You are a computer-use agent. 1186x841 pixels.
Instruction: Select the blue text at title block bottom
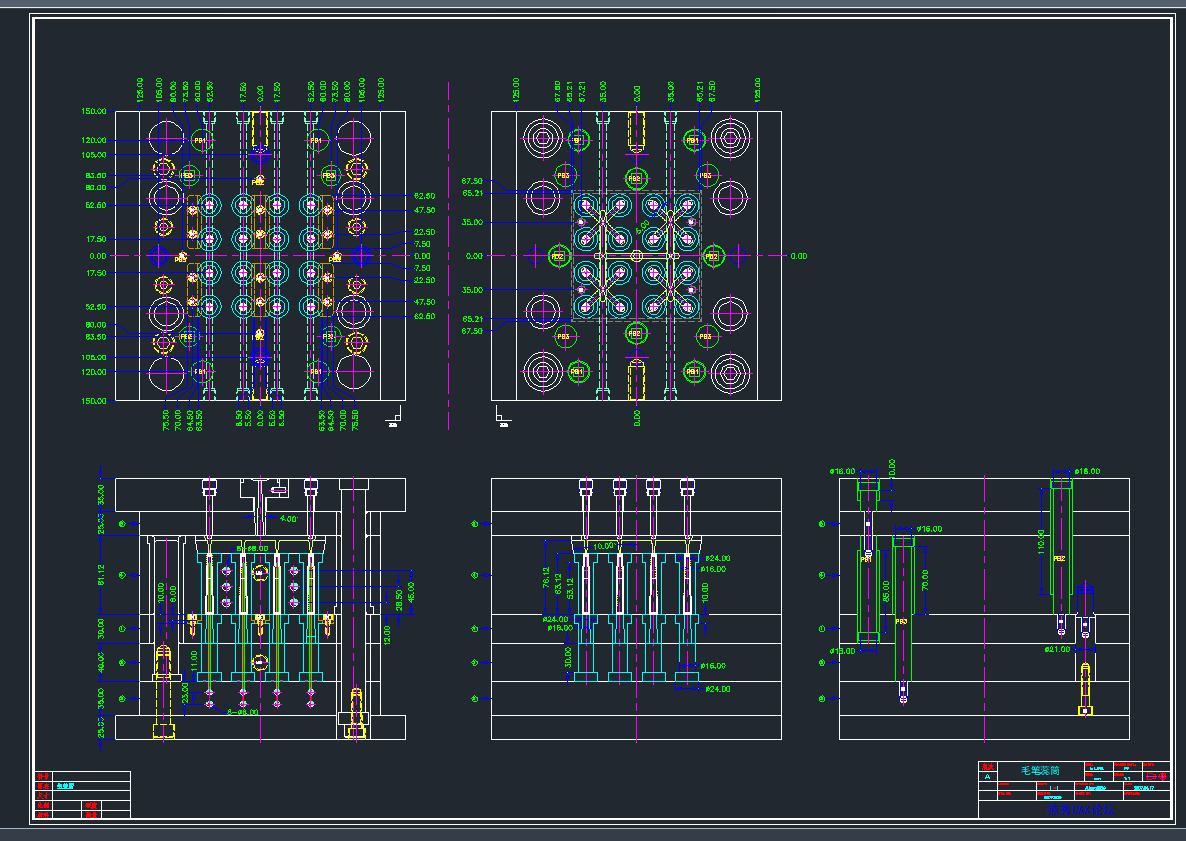(1078, 810)
